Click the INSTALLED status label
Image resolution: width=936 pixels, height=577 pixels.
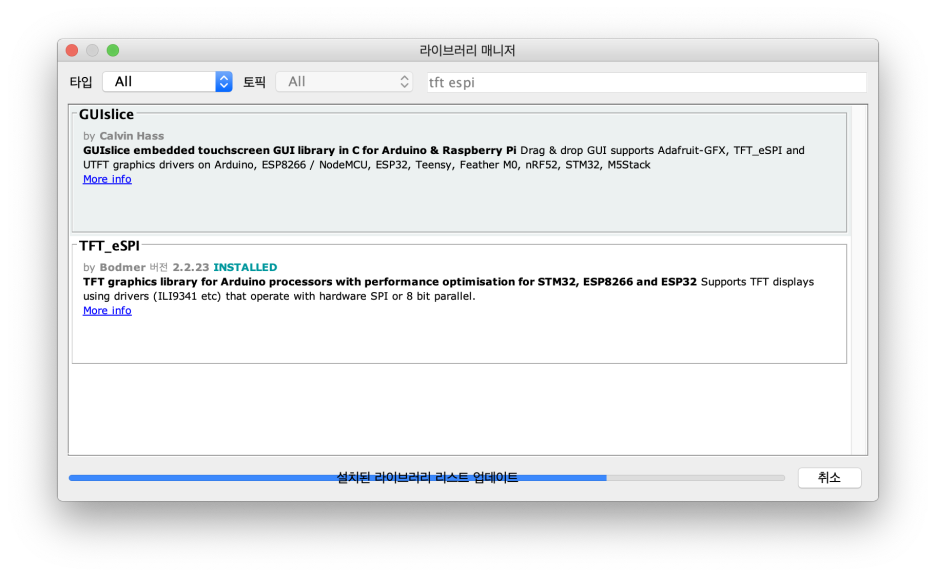point(245,267)
